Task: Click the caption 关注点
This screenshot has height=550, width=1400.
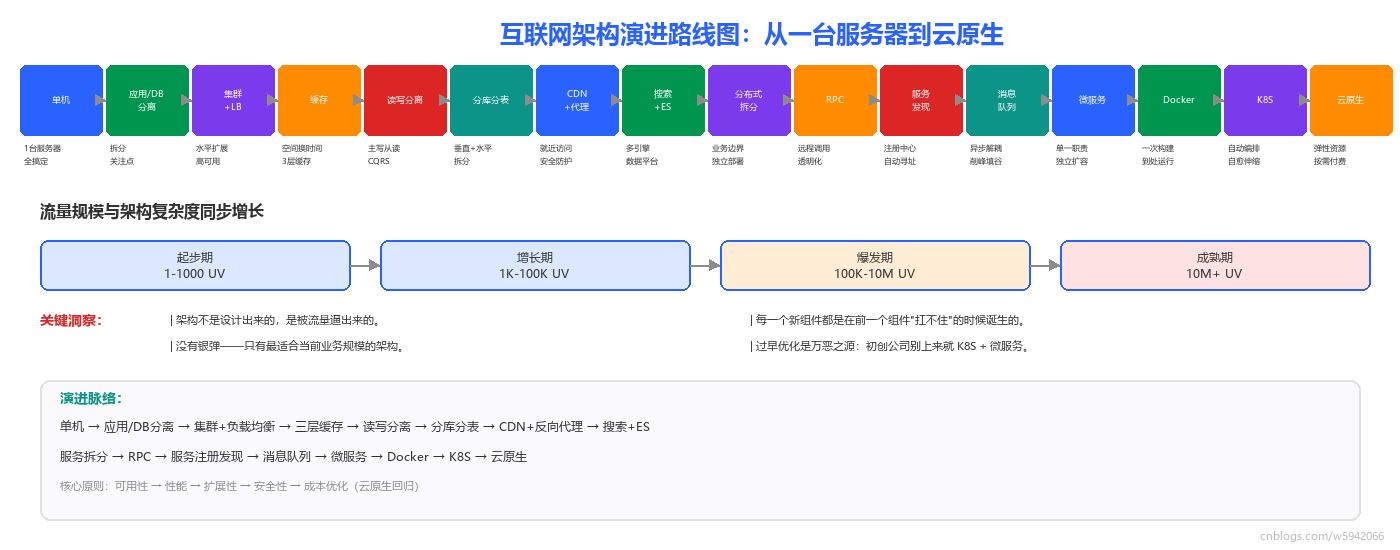Action: (122, 161)
